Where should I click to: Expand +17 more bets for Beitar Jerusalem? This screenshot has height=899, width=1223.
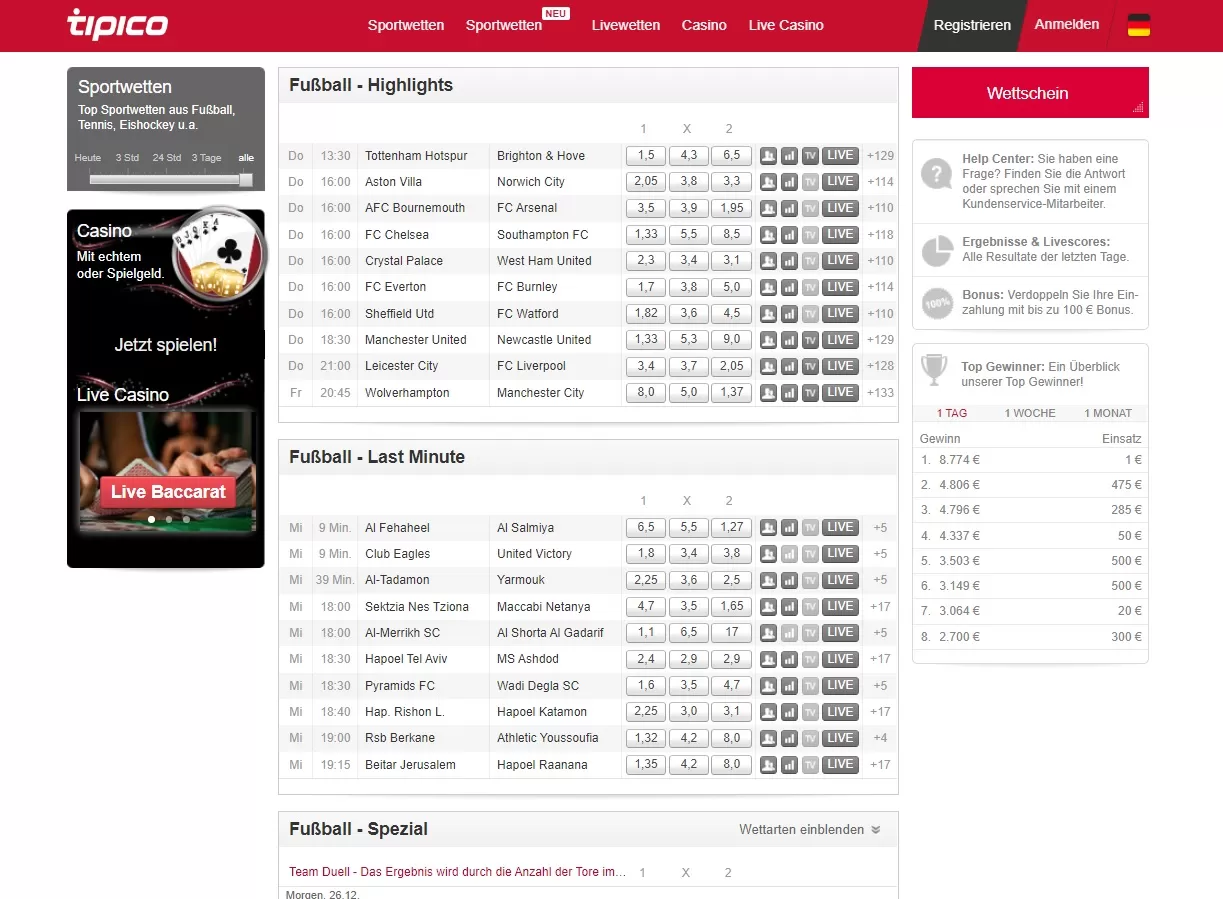(880, 765)
